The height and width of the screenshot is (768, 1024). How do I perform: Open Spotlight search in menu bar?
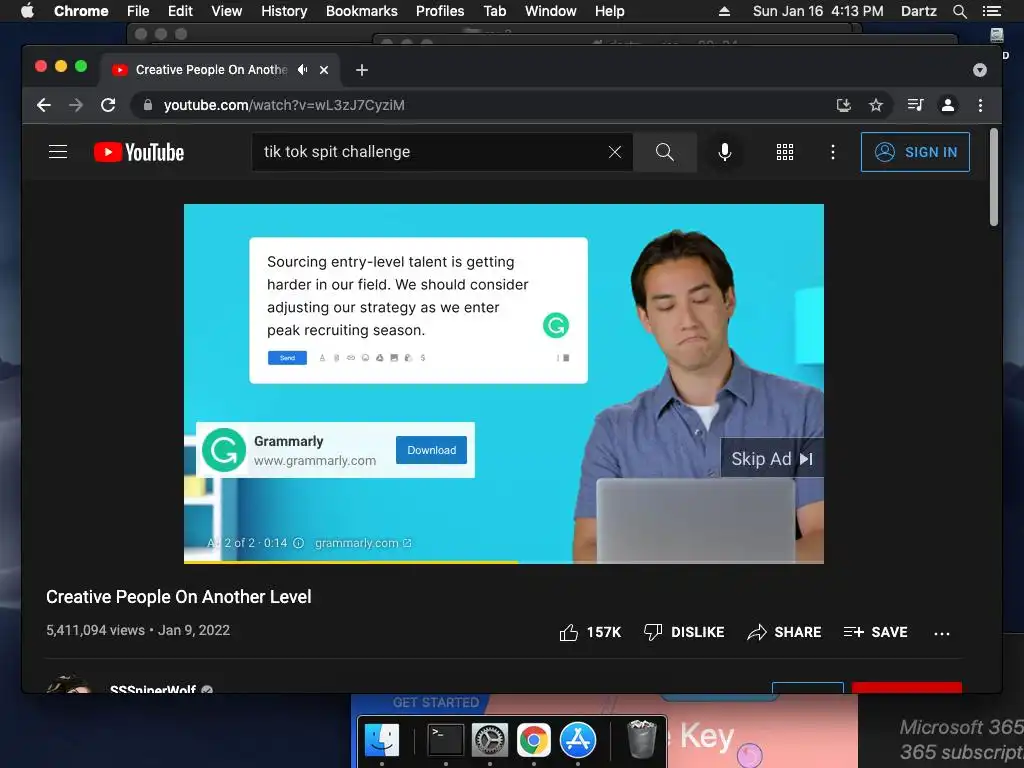pyautogui.click(x=959, y=11)
